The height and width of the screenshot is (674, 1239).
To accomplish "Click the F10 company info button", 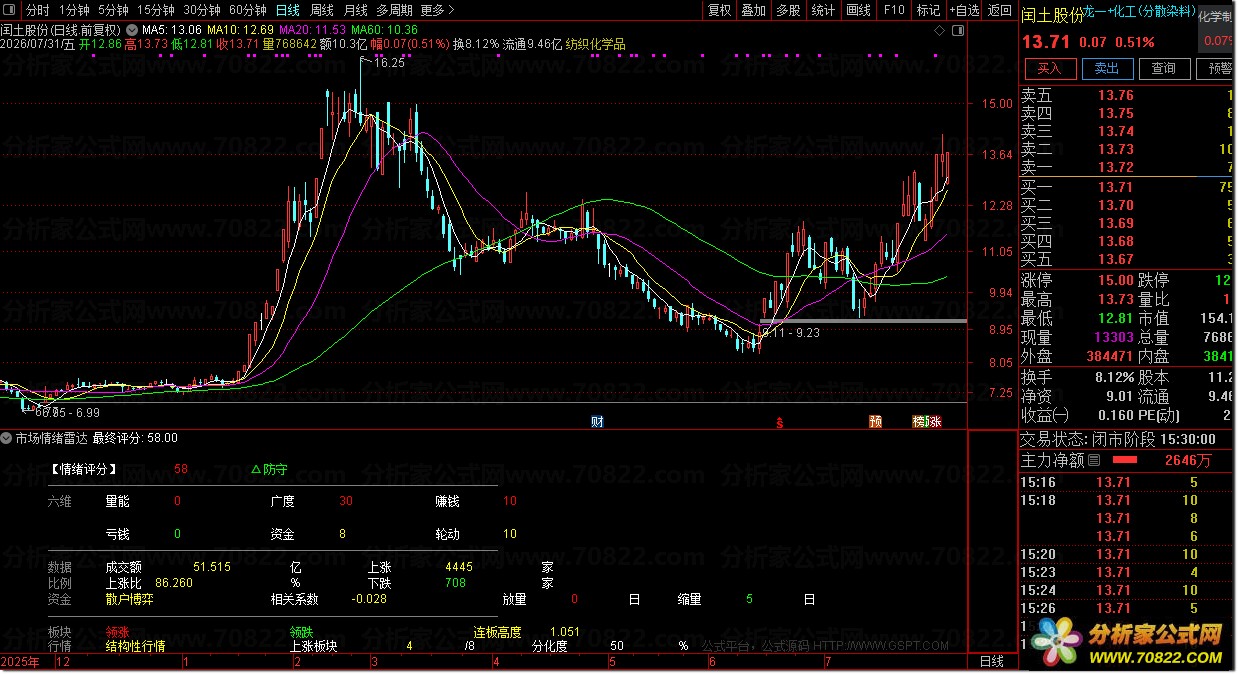I will pos(894,10).
